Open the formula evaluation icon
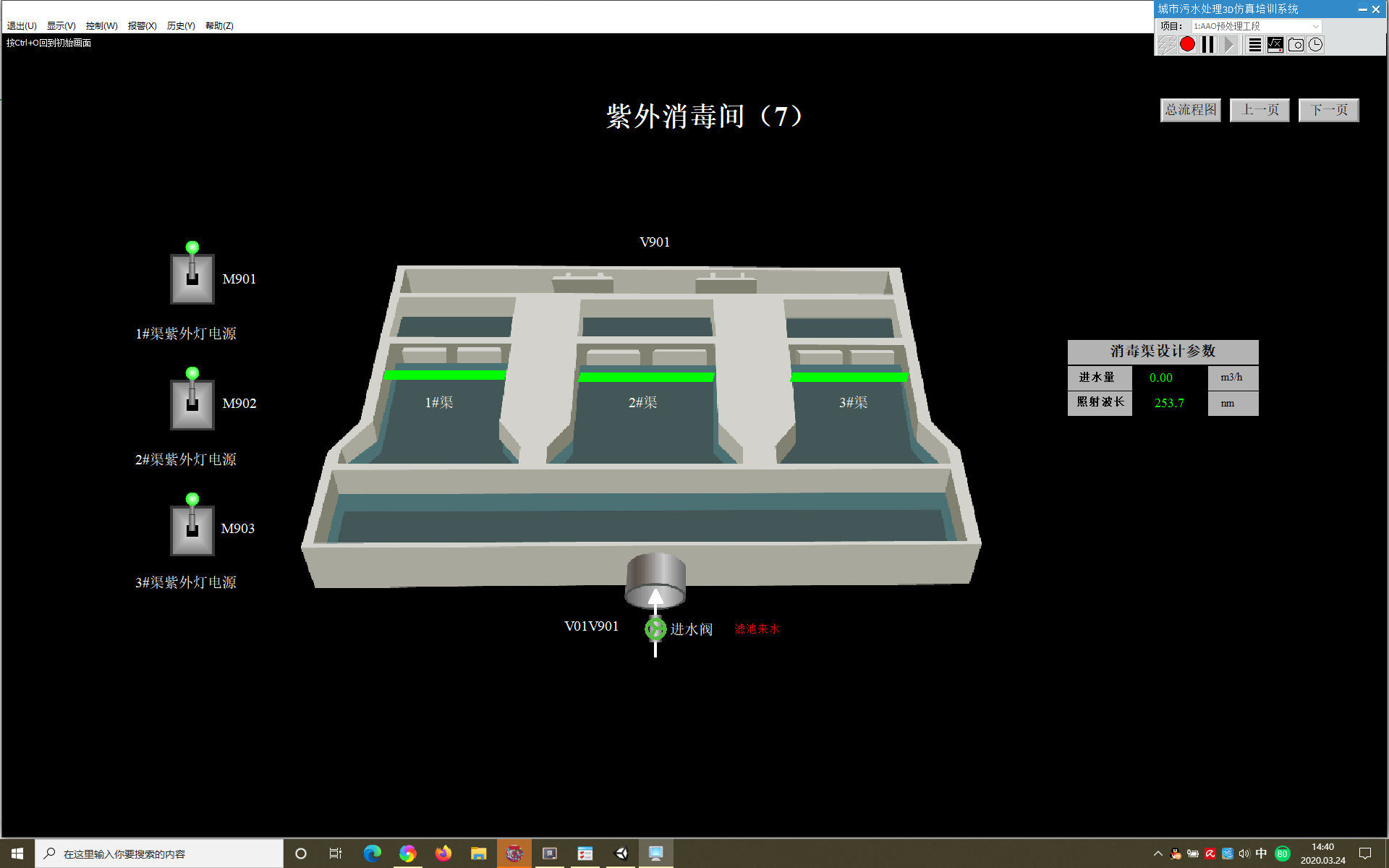 pyautogui.click(x=1275, y=45)
